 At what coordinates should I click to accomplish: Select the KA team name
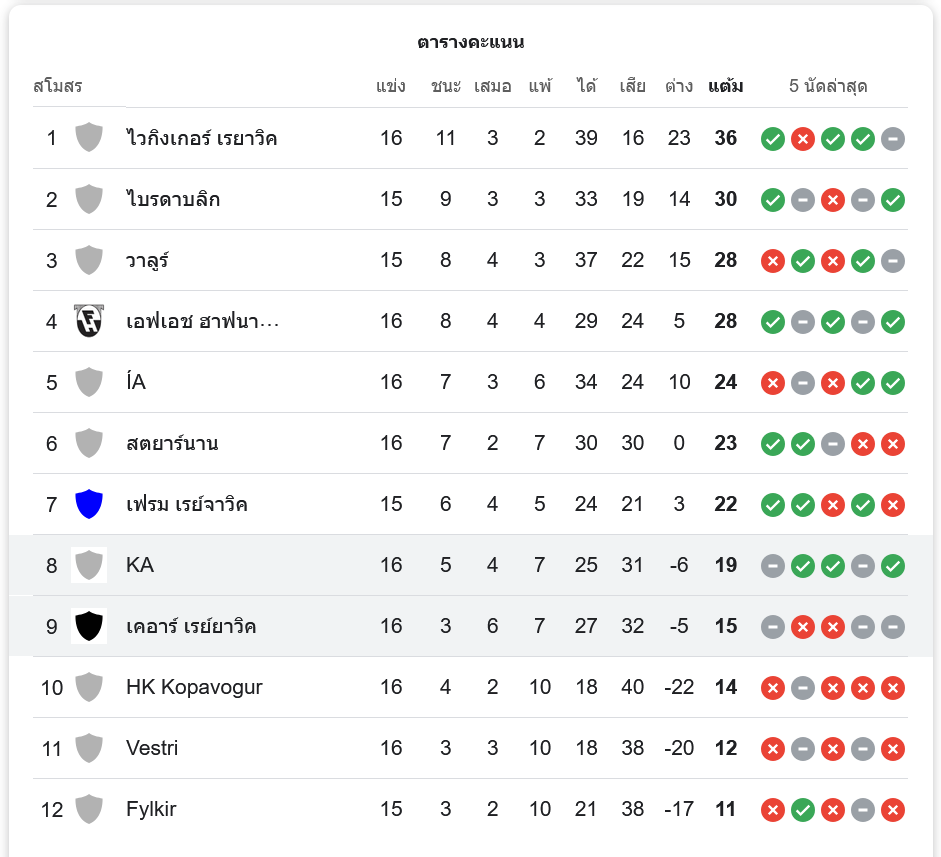[140, 565]
